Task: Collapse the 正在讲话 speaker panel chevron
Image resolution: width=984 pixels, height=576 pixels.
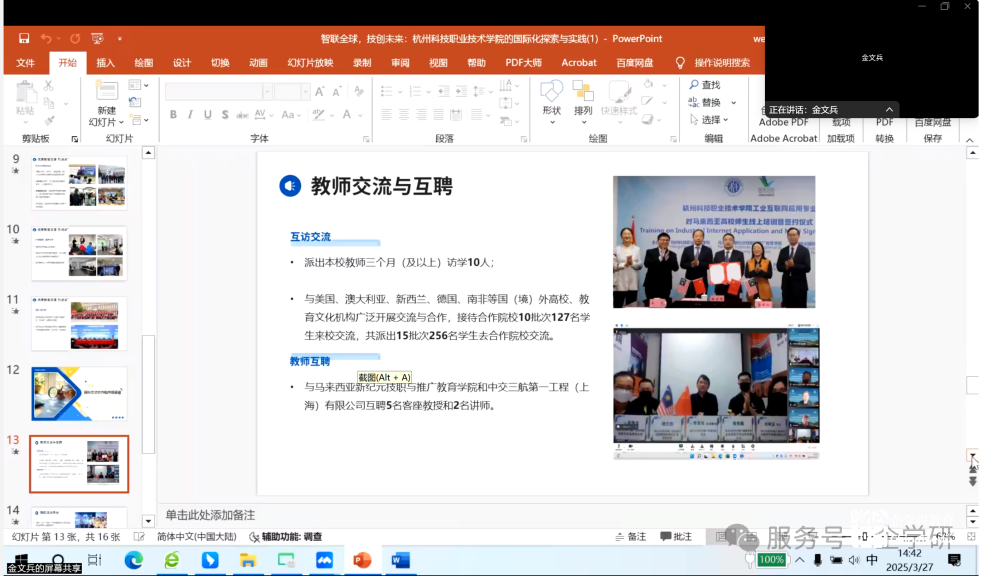Action: click(x=889, y=110)
